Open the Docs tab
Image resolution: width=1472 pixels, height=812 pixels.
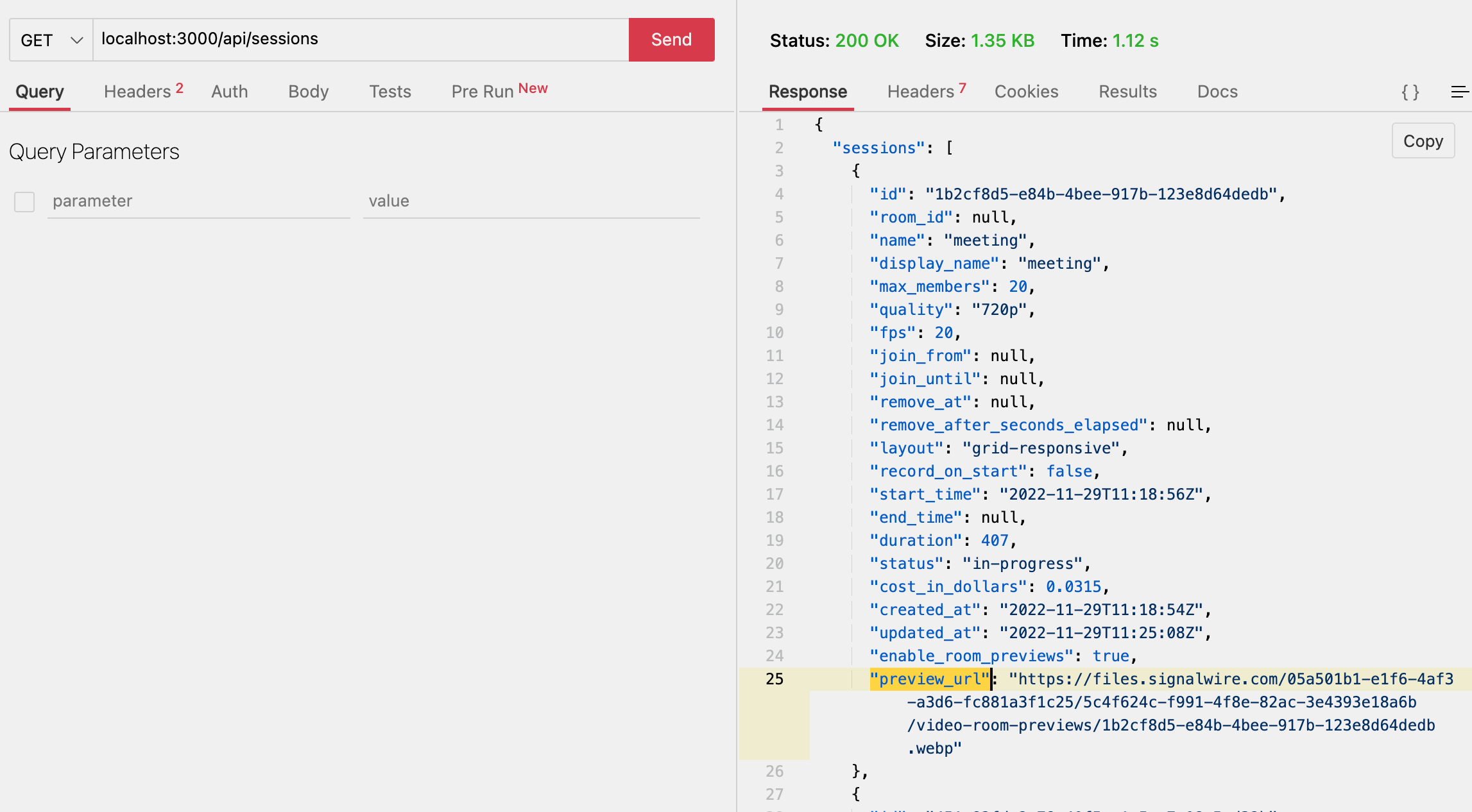(x=1217, y=91)
